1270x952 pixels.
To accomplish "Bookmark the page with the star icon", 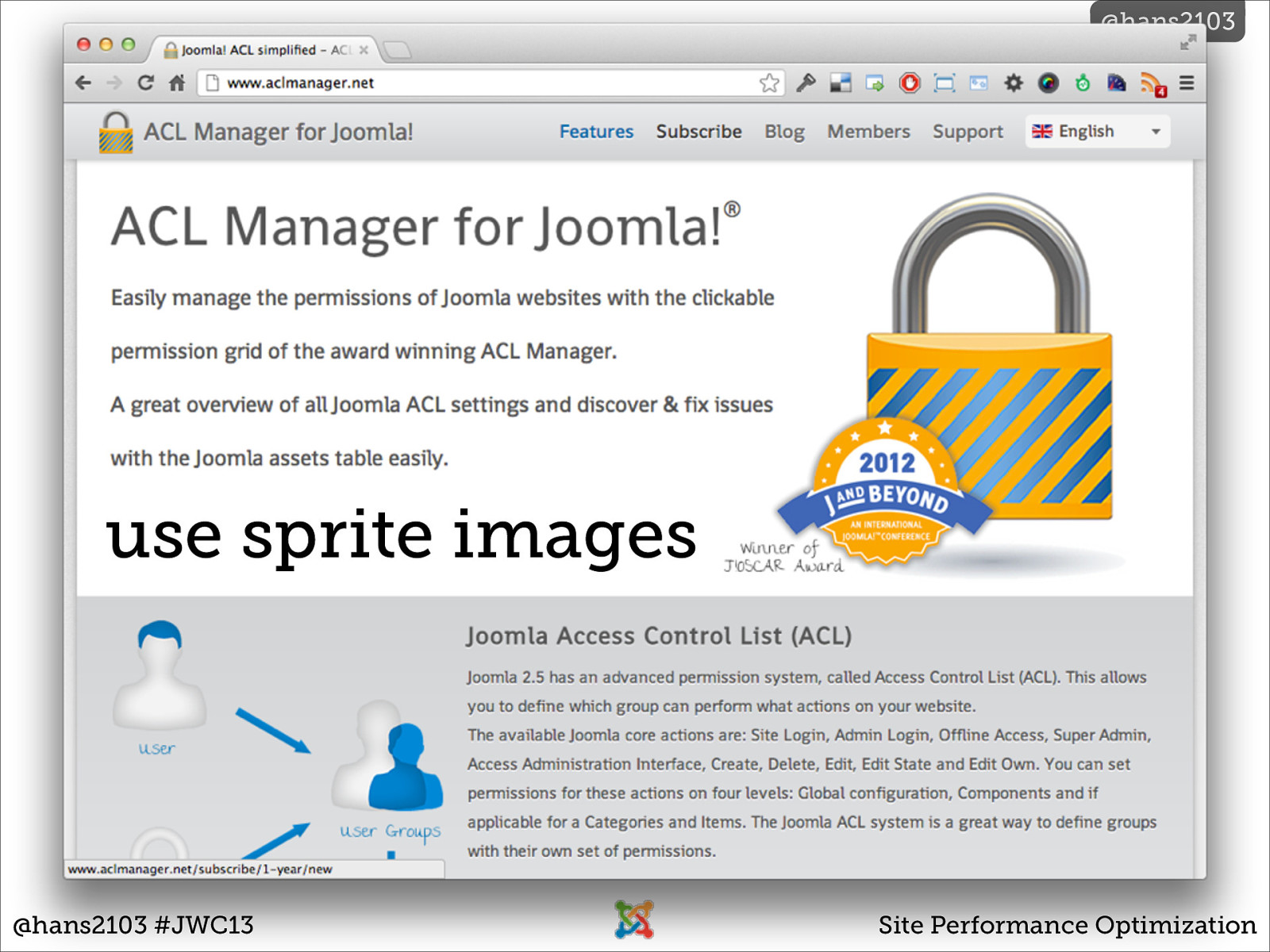I will 768,83.
